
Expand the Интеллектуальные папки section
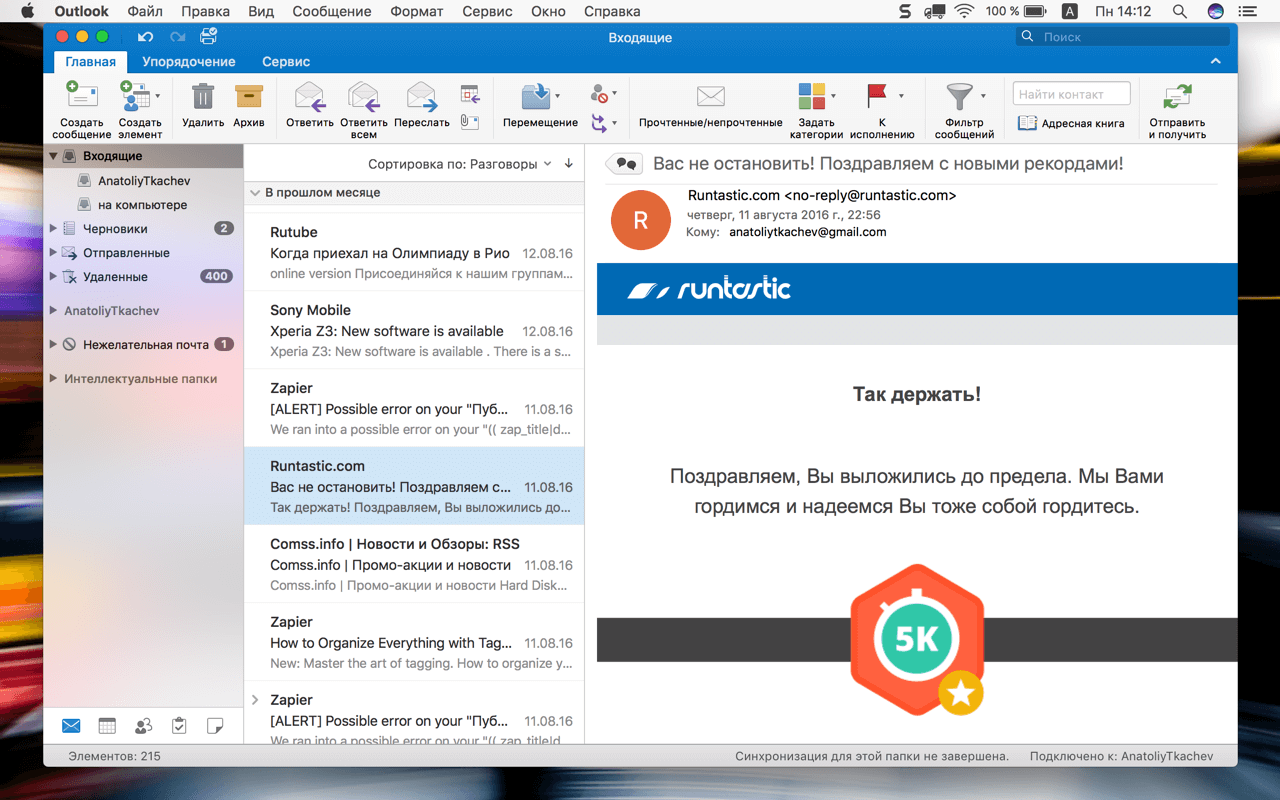[x=54, y=379]
